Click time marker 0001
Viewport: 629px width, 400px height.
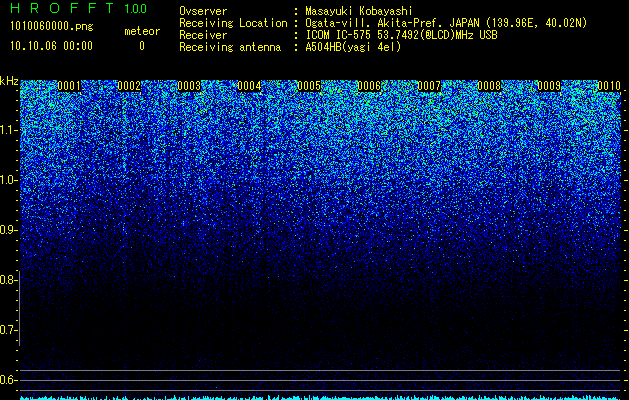[x=69, y=86]
